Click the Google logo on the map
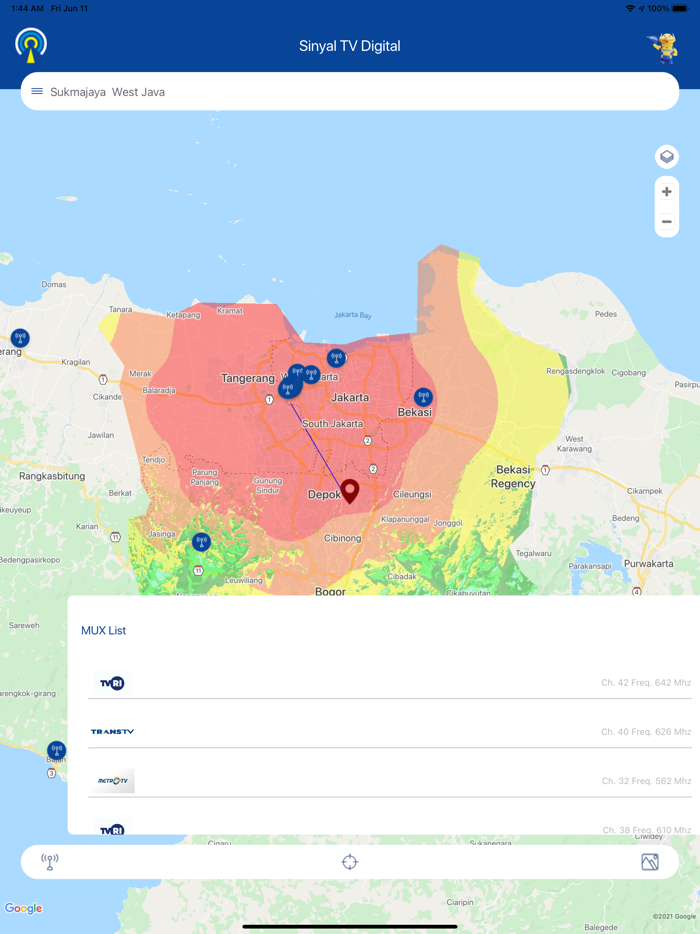Image resolution: width=700 pixels, height=934 pixels. [24, 908]
